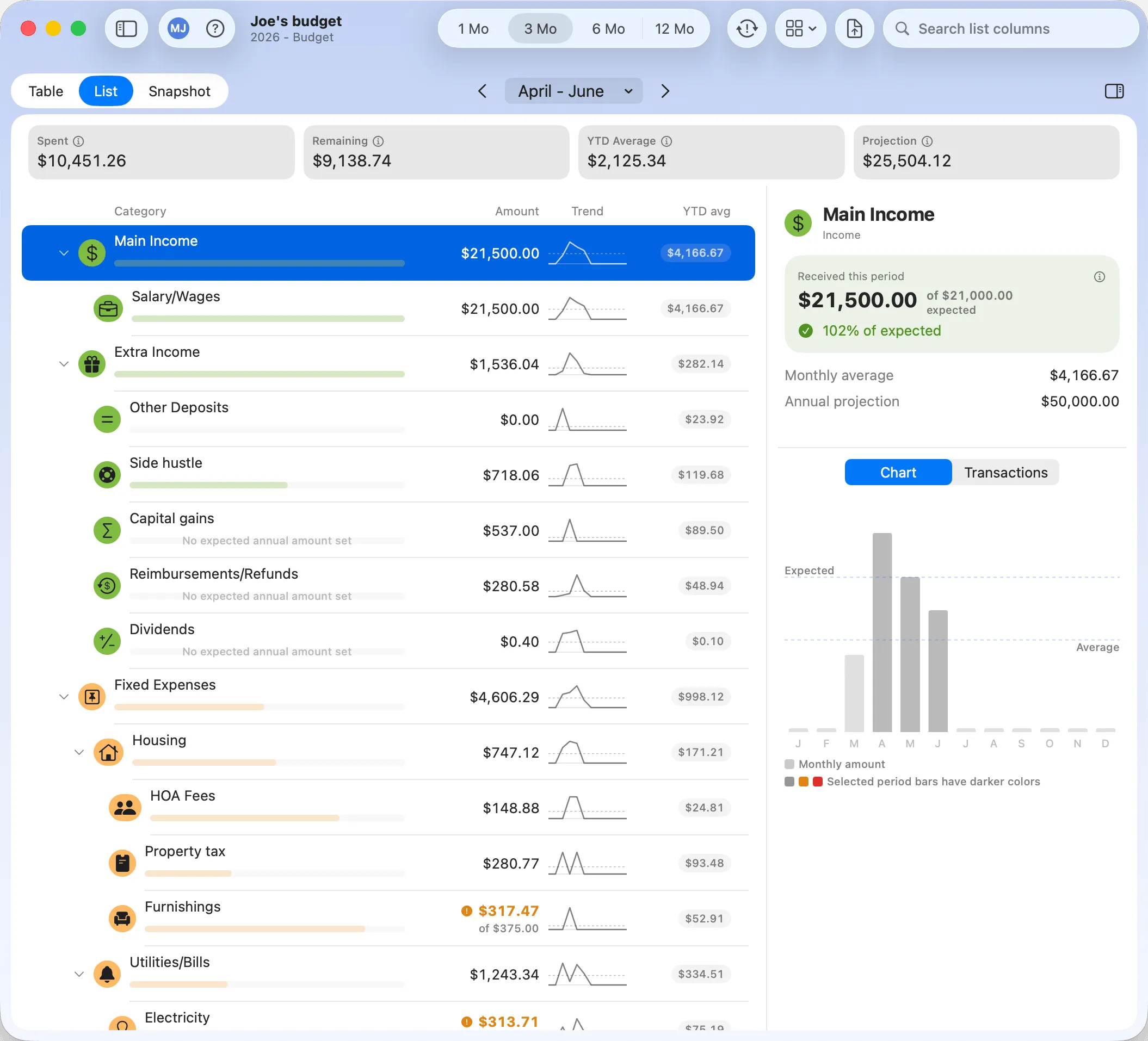
Task: Click the info icon next to YTD Average
Action: point(666,141)
